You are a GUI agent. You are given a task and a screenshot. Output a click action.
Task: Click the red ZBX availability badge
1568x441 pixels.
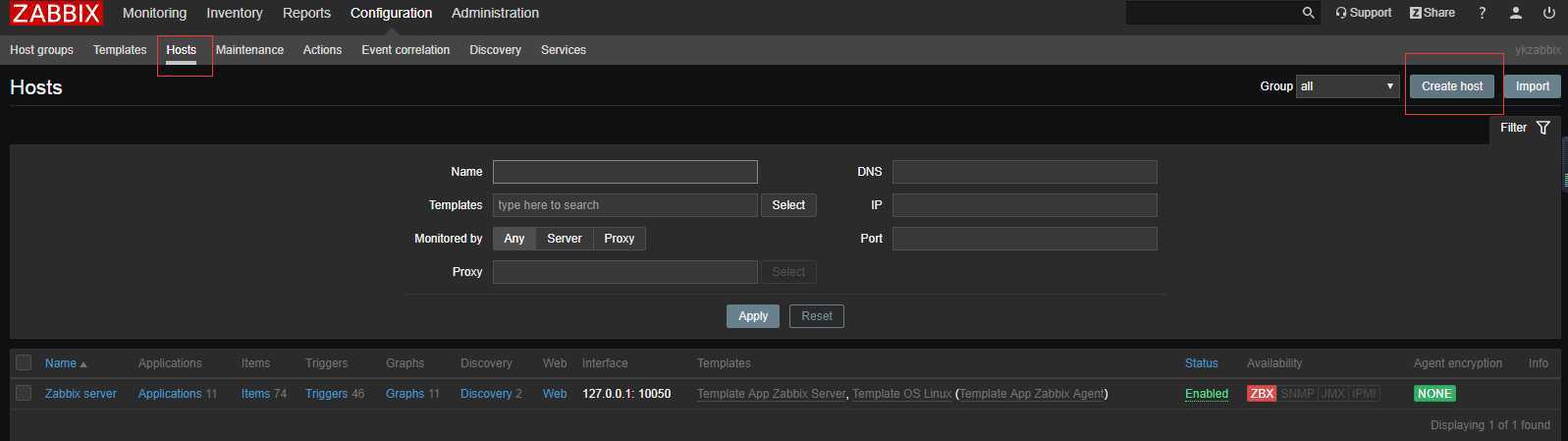(1262, 394)
